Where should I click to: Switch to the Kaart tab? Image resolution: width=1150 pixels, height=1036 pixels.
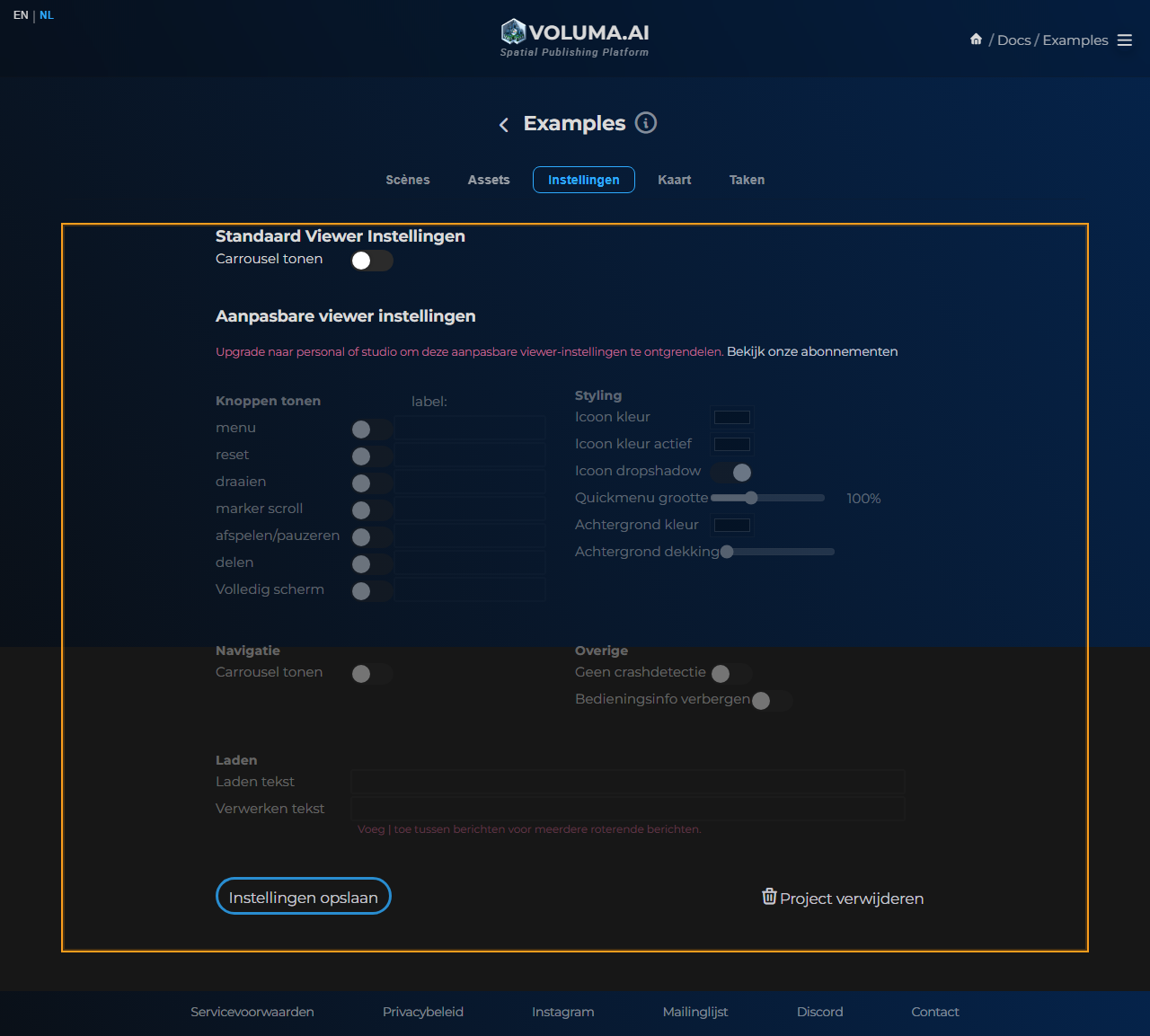[x=674, y=180]
